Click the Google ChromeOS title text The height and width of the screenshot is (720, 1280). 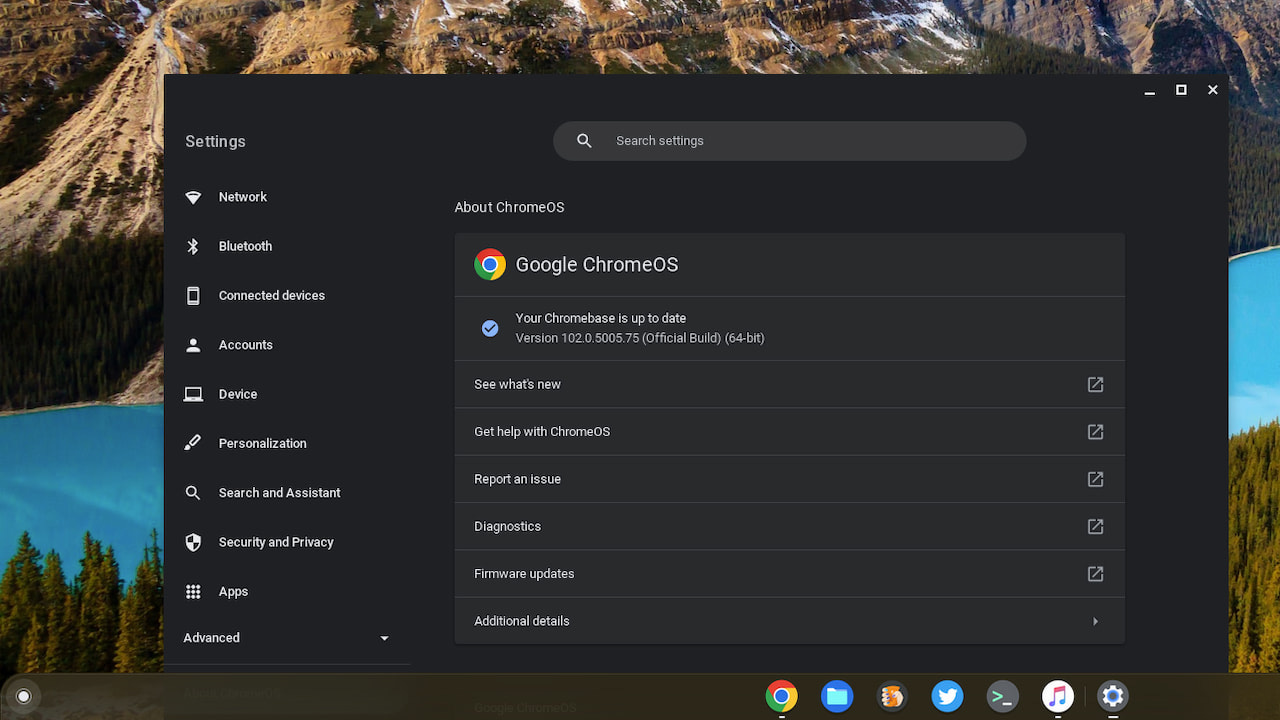coord(597,264)
